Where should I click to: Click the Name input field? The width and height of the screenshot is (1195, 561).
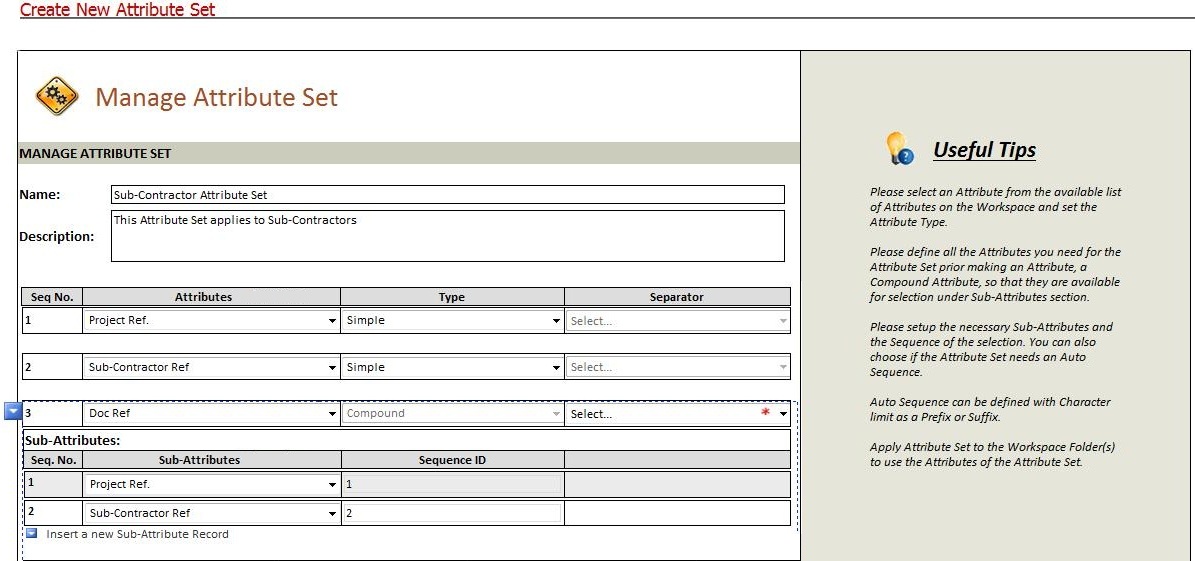tap(447, 195)
